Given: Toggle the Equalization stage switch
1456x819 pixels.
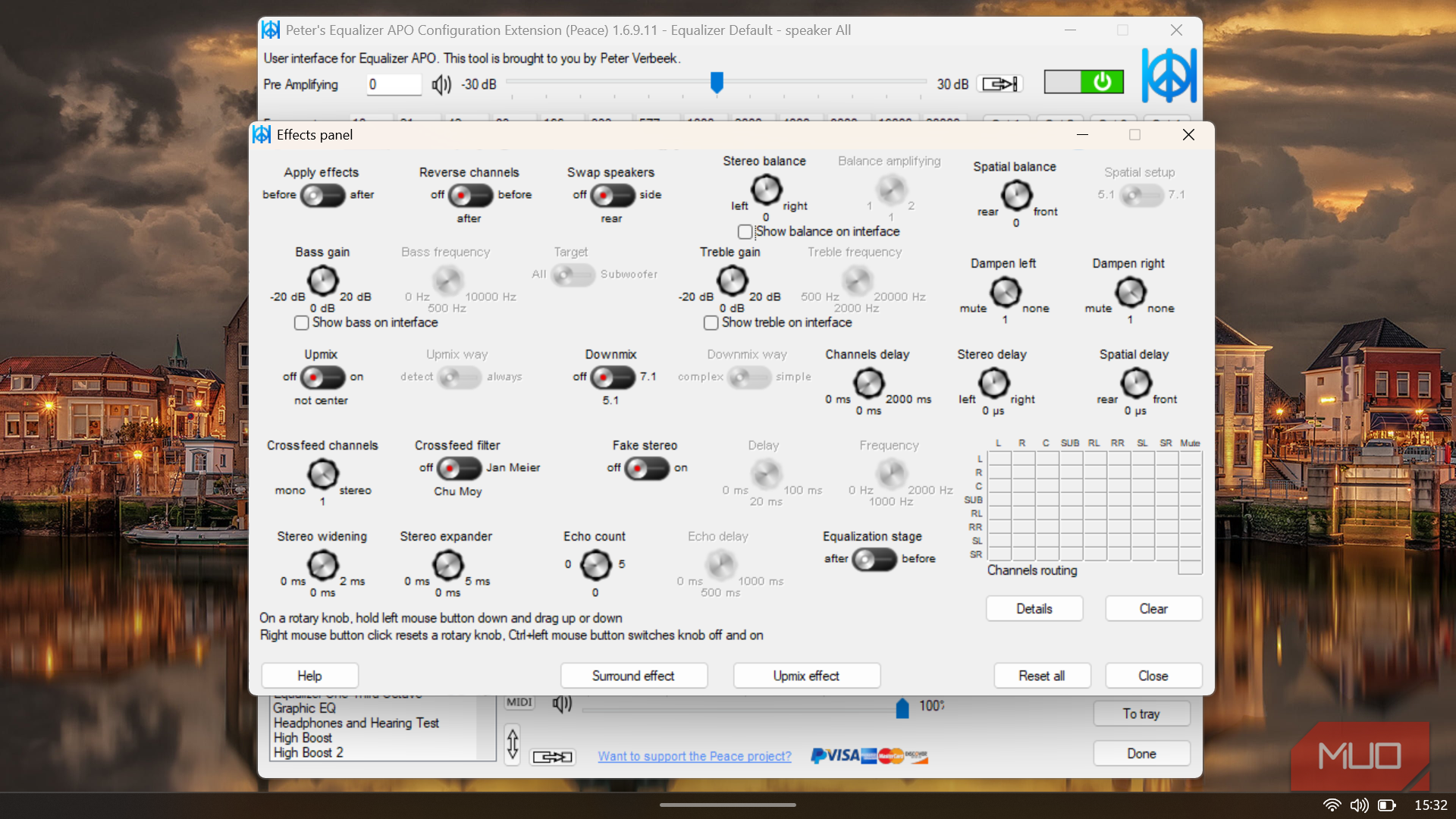Looking at the screenshot, I should point(874,559).
